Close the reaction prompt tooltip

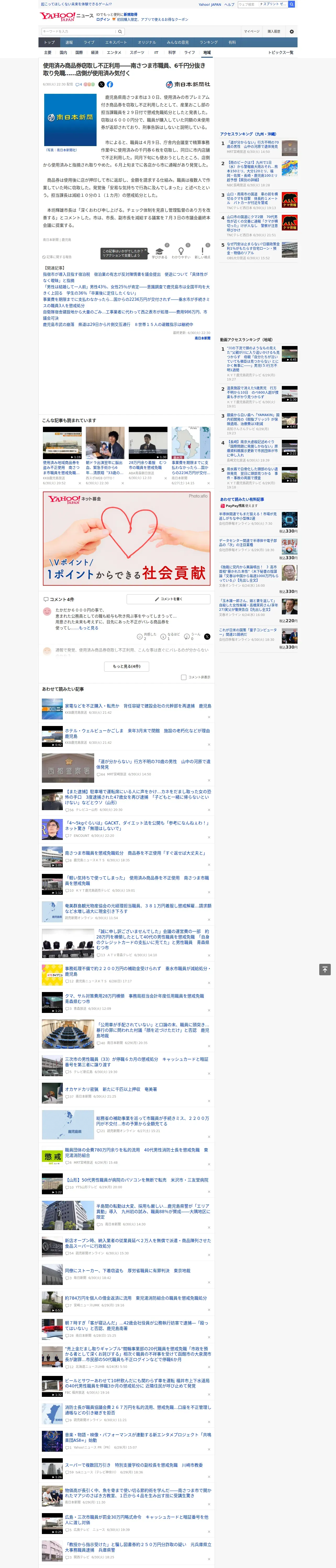146,250
